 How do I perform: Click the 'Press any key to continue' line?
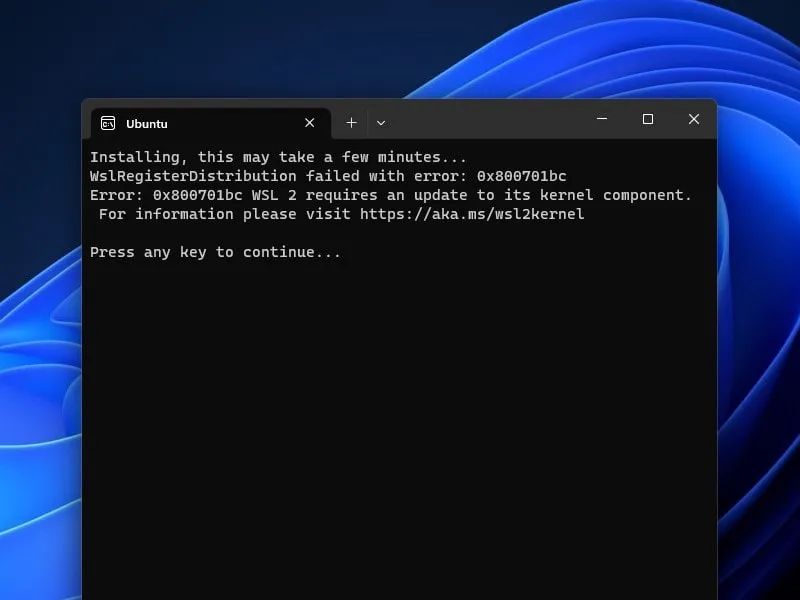pos(216,252)
